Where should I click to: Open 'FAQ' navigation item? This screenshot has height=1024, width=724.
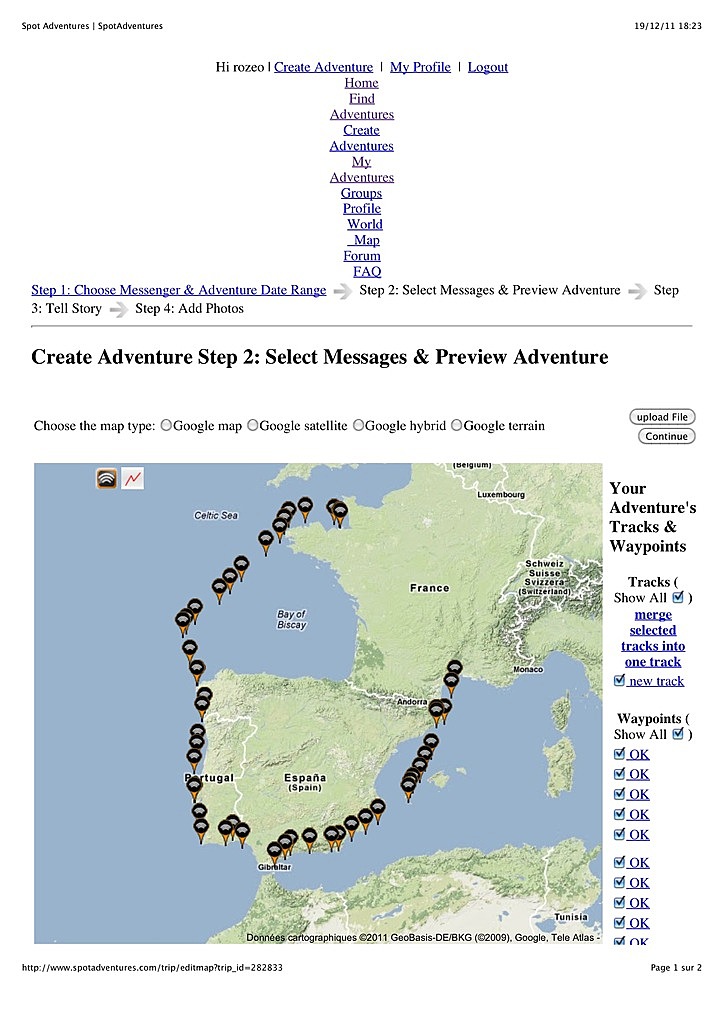(x=367, y=272)
